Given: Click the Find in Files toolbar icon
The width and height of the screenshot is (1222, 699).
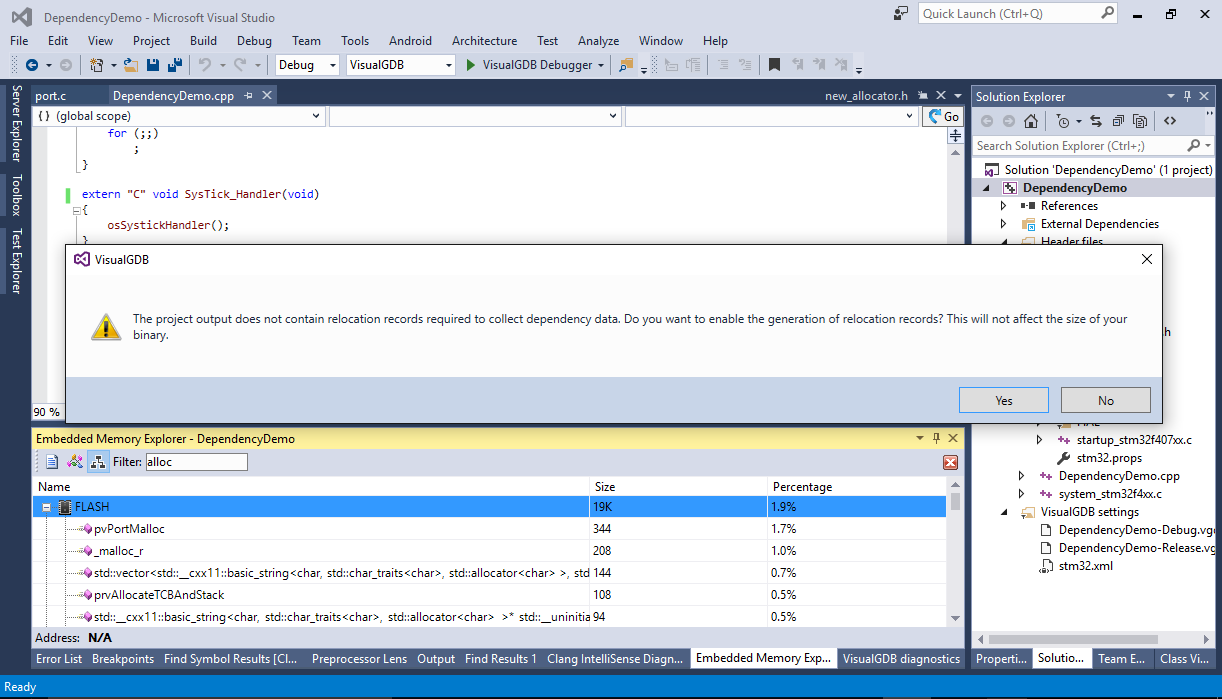Looking at the screenshot, I should coord(626,65).
